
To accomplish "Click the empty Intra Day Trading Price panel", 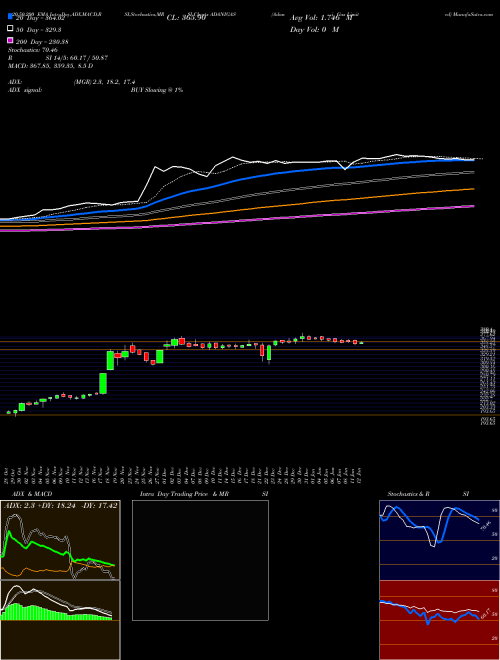I will [200, 560].
